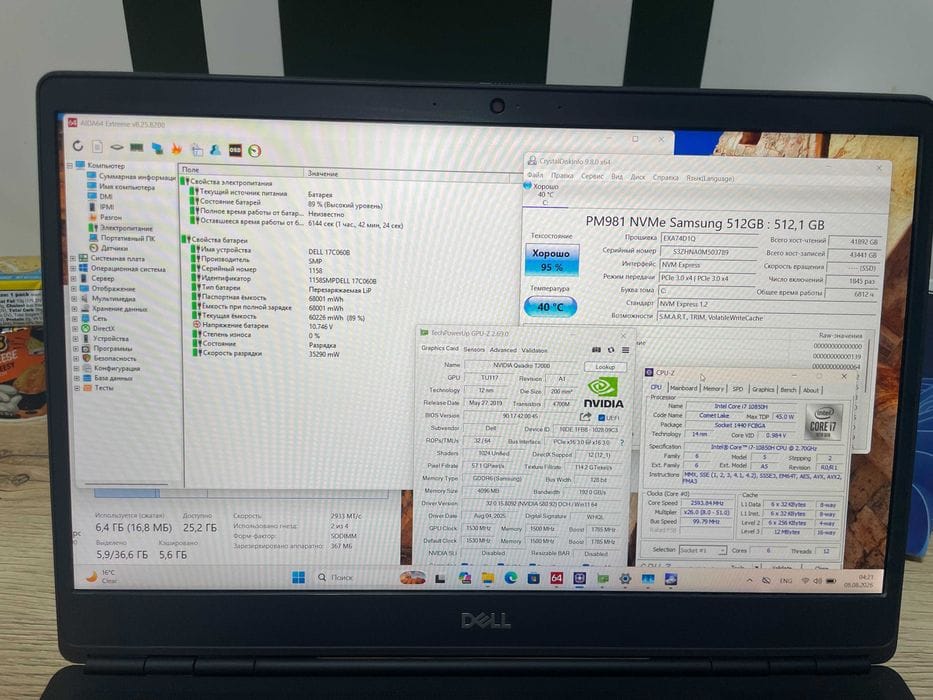Click the AIDA64 memory benchmark chip icon
The width and height of the screenshot is (933, 700).
(x=137, y=148)
